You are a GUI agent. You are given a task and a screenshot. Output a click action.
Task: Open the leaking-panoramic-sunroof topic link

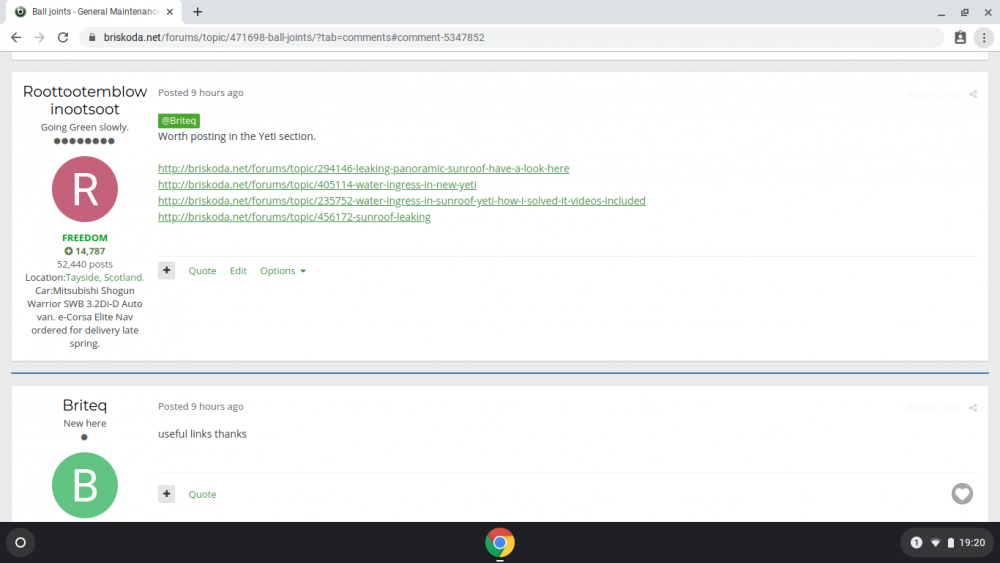pyautogui.click(x=364, y=168)
